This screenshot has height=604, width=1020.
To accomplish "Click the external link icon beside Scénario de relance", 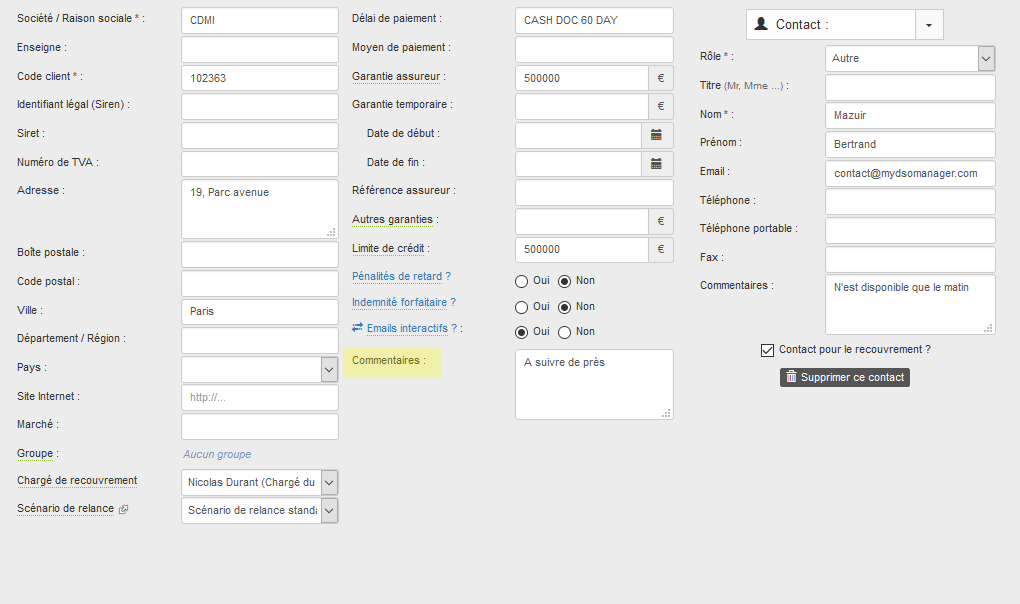I will click(x=124, y=510).
